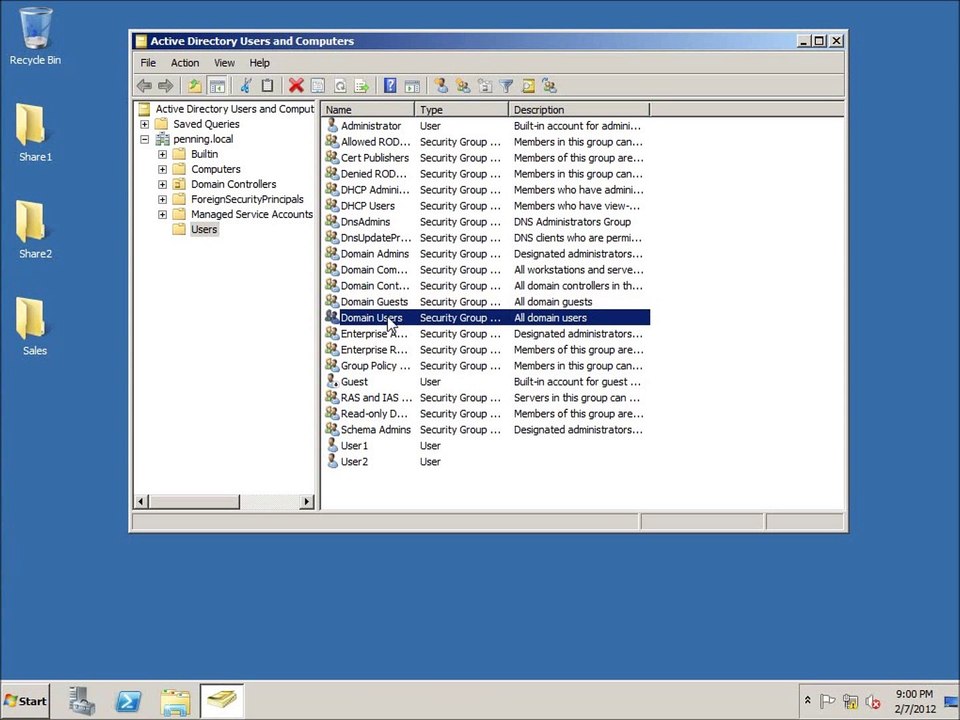Click the action pane show/hide icon
The width and height of the screenshot is (960, 720).
pos(412,86)
